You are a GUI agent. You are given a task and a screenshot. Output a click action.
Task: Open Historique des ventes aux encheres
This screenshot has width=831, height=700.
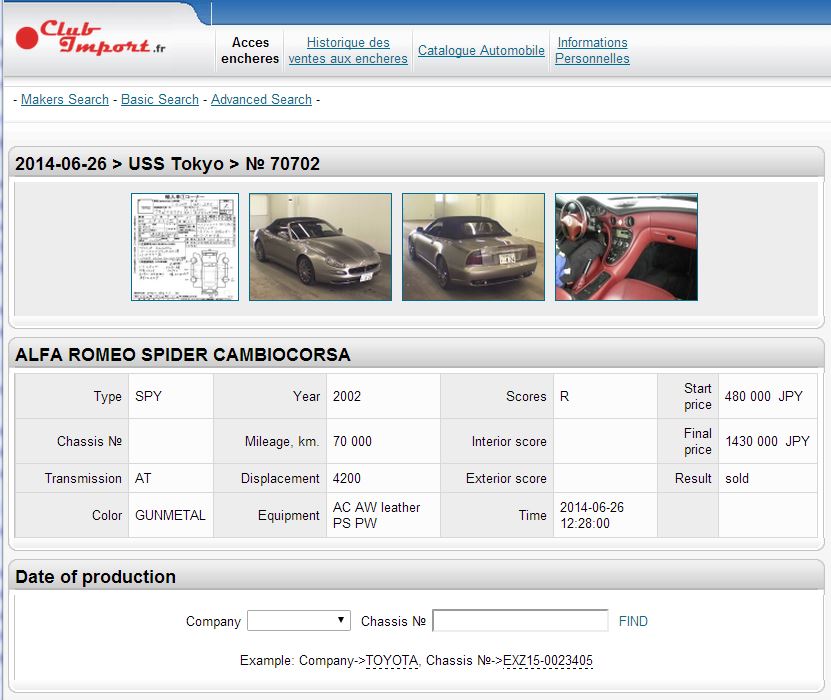348,50
